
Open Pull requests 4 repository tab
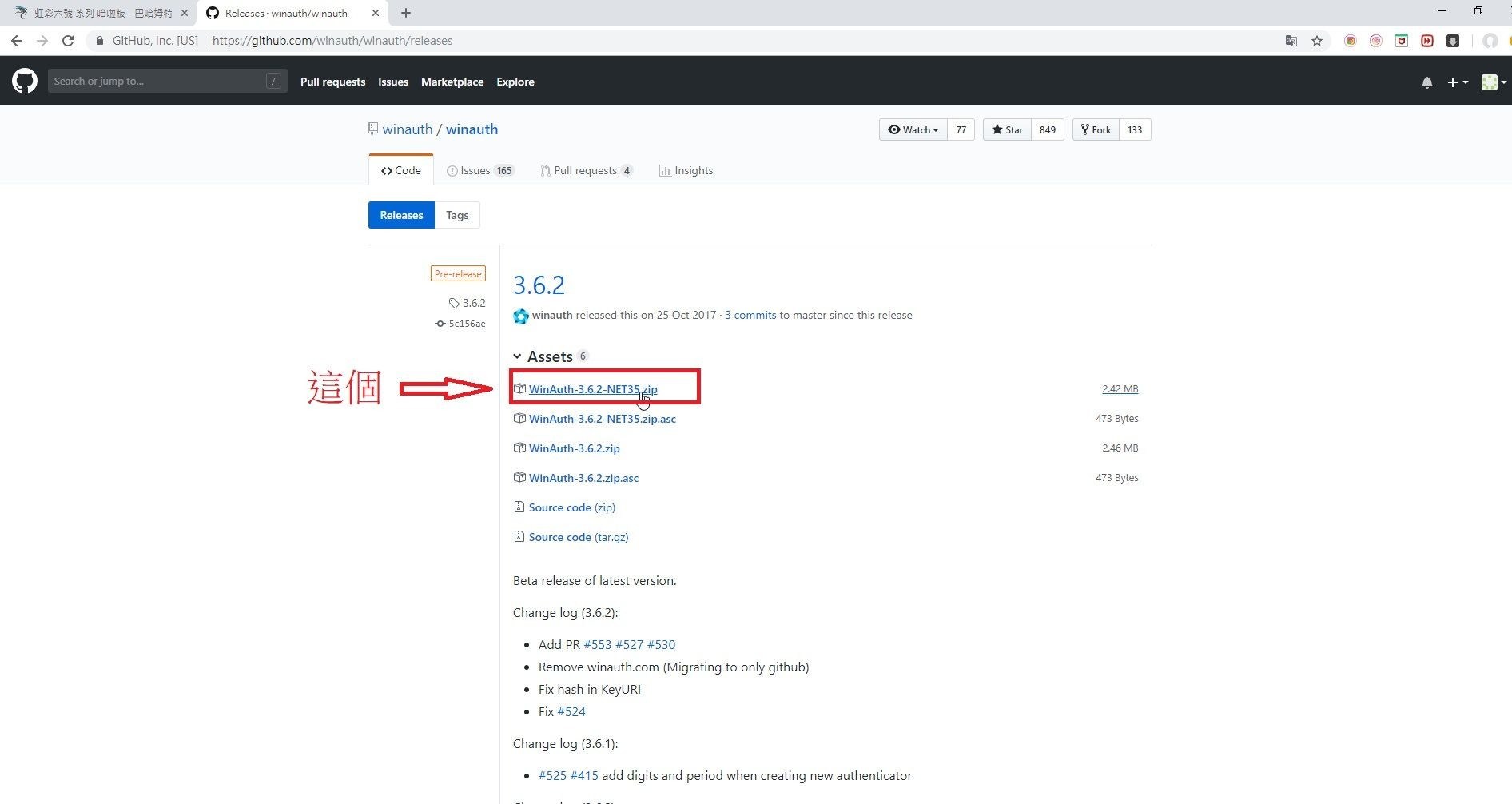[x=587, y=170]
